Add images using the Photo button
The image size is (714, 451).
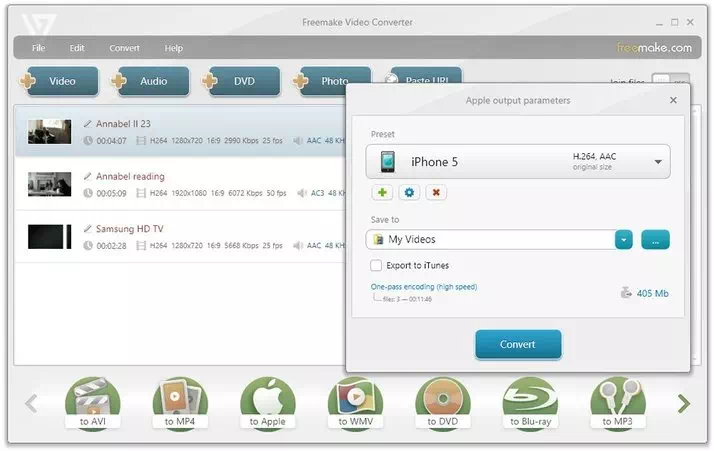point(335,81)
